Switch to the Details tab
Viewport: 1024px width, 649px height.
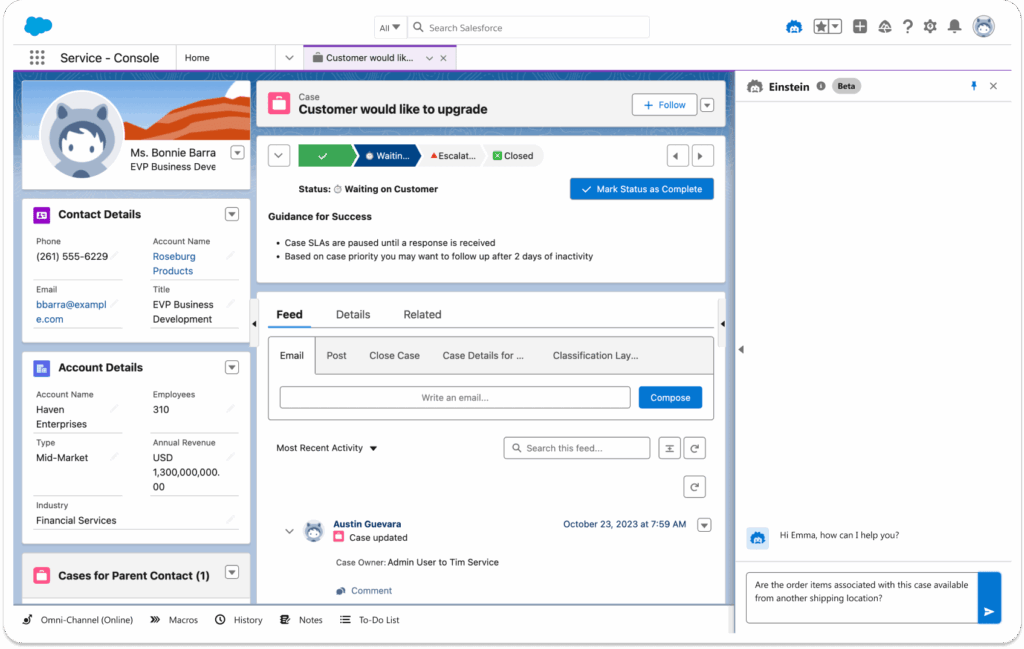click(353, 314)
